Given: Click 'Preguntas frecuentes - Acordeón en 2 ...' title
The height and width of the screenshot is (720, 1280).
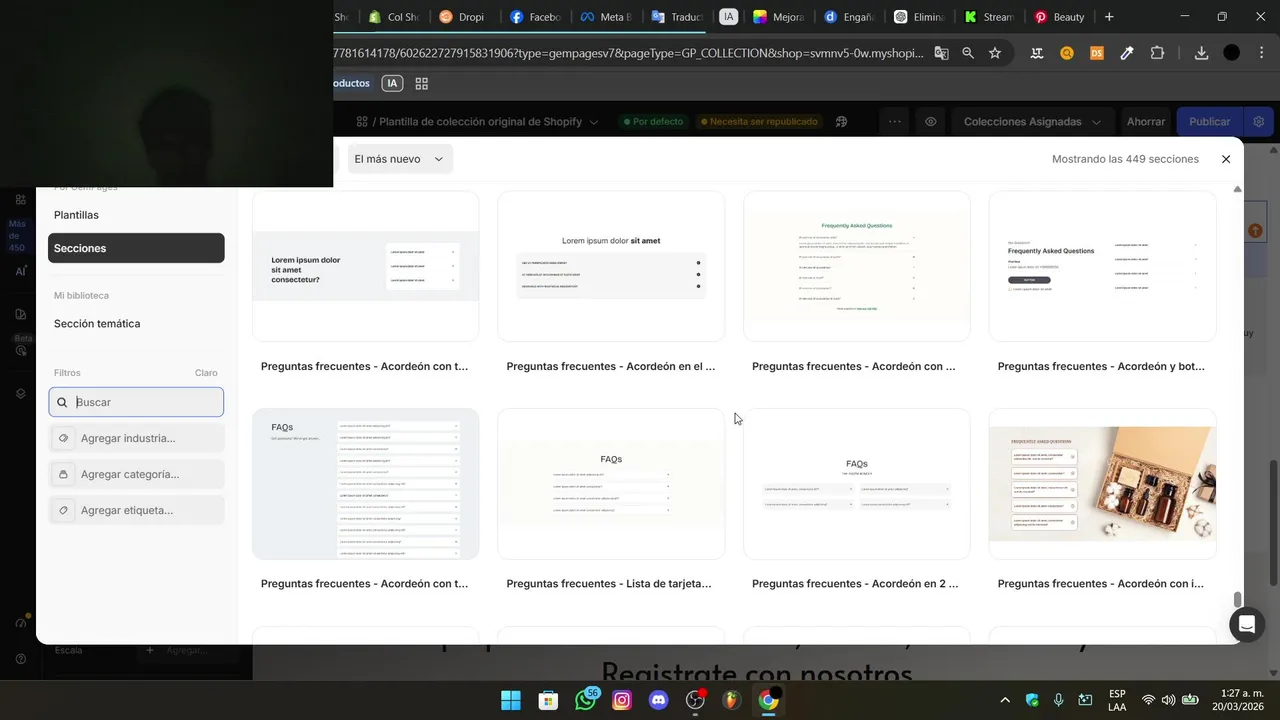Looking at the screenshot, I should pyautogui.click(x=855, y=584).
